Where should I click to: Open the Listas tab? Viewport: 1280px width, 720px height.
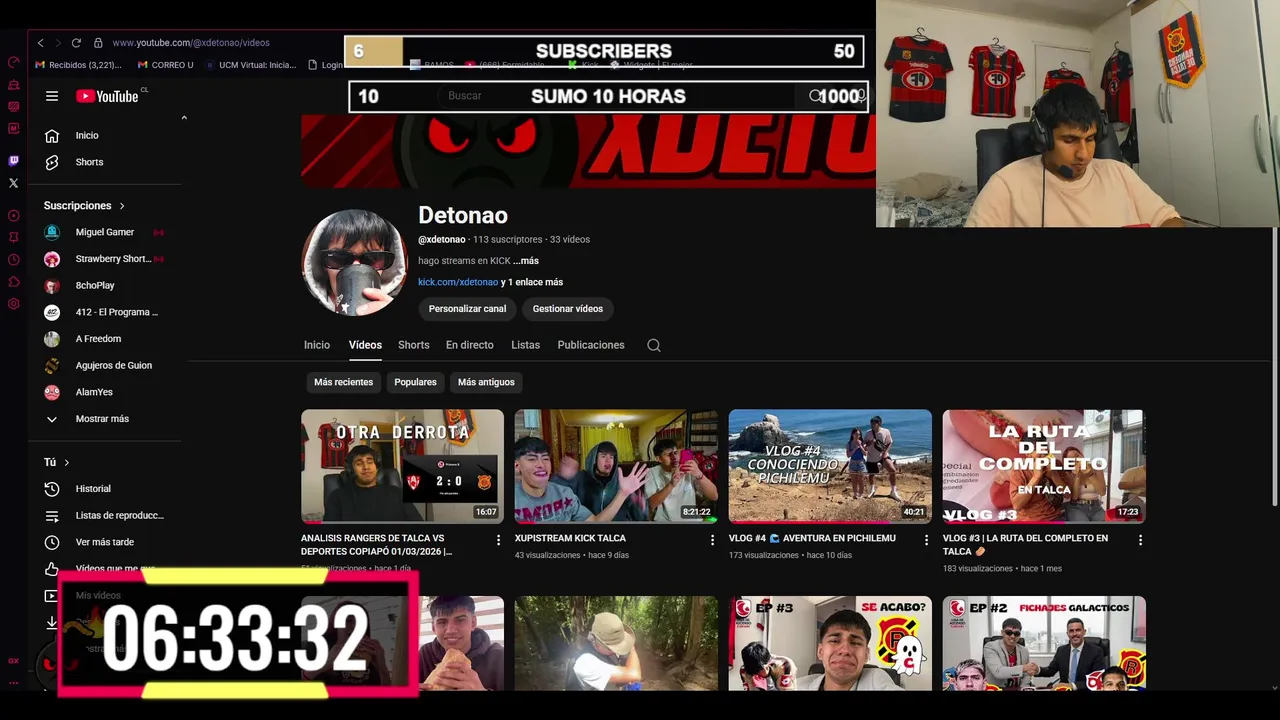click(525, 345)
